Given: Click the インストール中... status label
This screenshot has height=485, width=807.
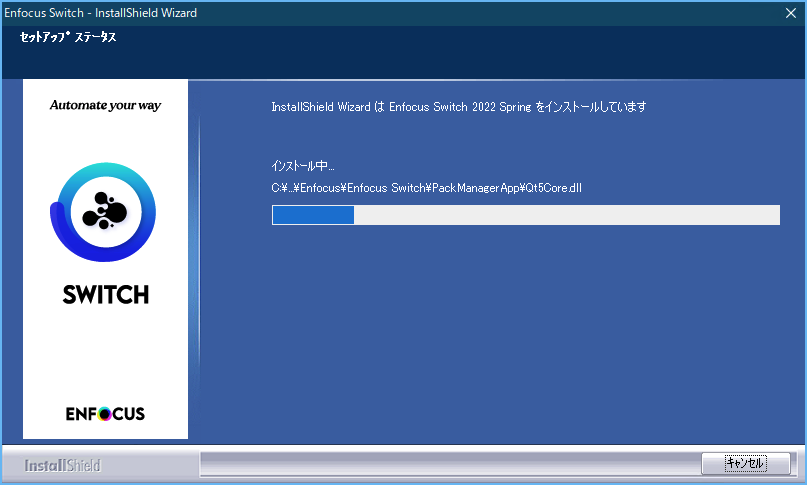Looking at the screenshot, I should pyautogui.click(x=303, y=166).
